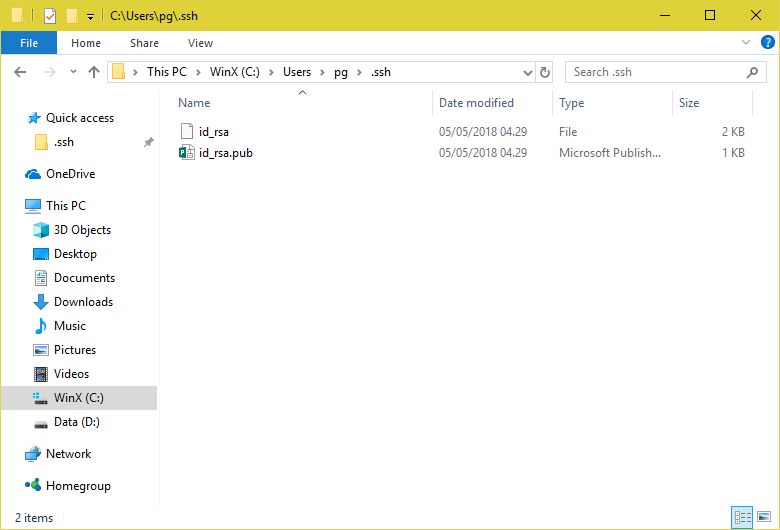Click the id_rsa.pub Publisher icon

pyautogui.click(x=187, y=152)
